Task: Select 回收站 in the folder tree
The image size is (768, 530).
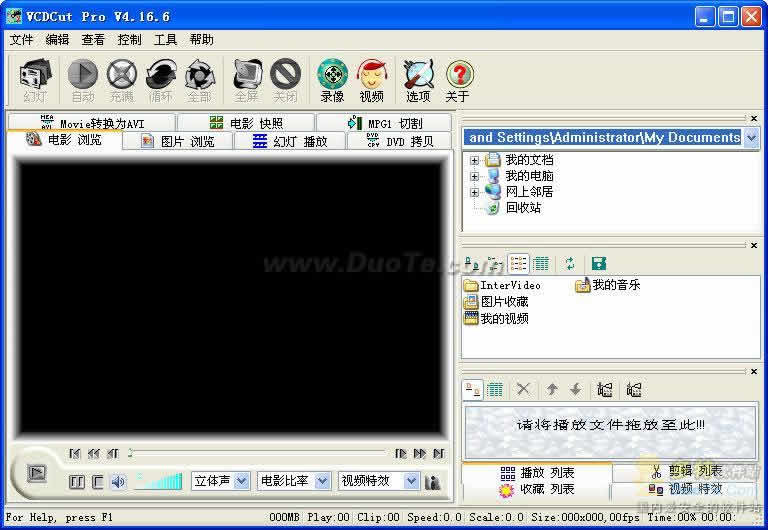Action: point(523,208)
